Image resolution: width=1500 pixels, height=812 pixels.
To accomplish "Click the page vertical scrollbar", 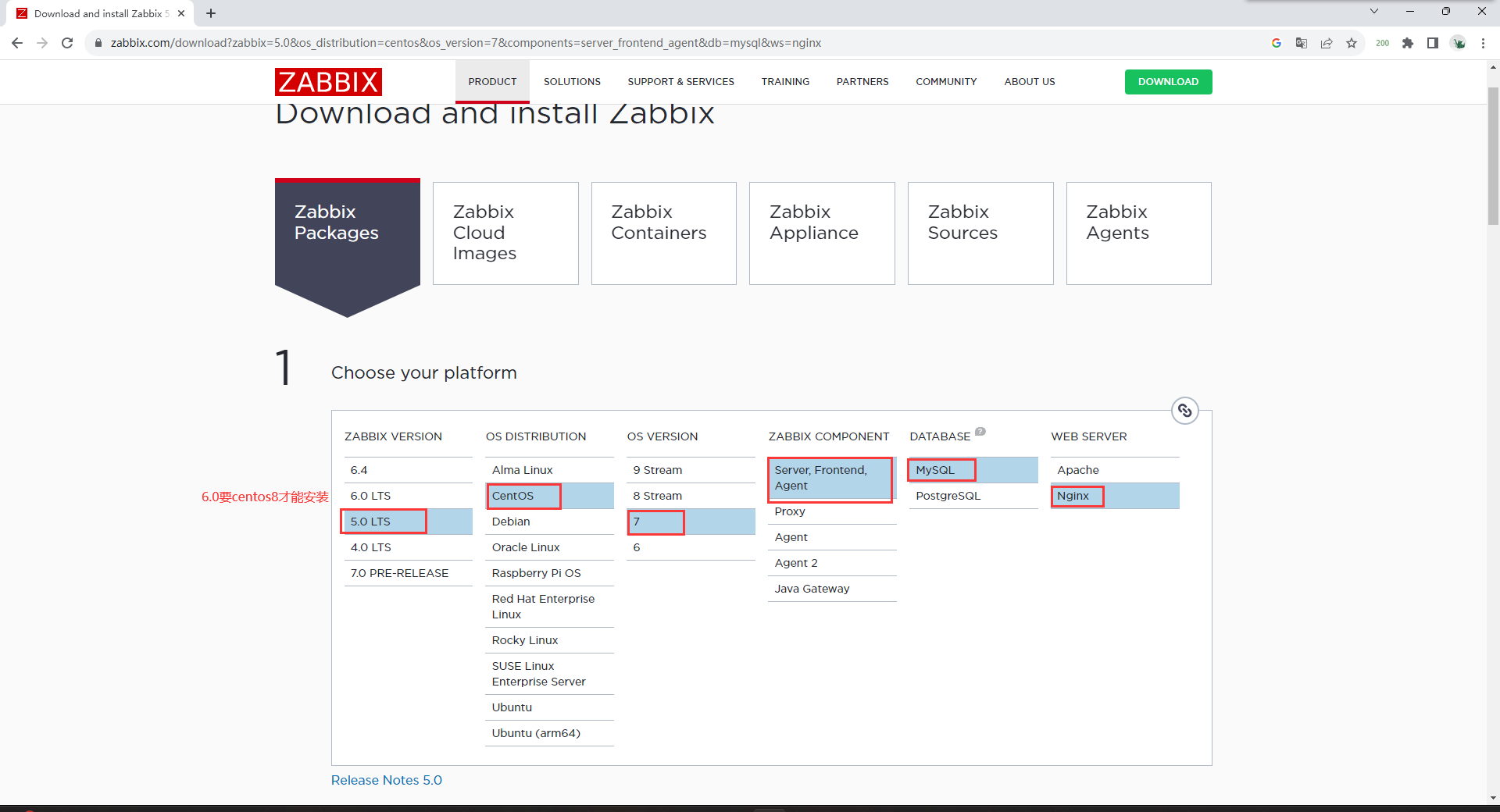I will point(1493,156).
